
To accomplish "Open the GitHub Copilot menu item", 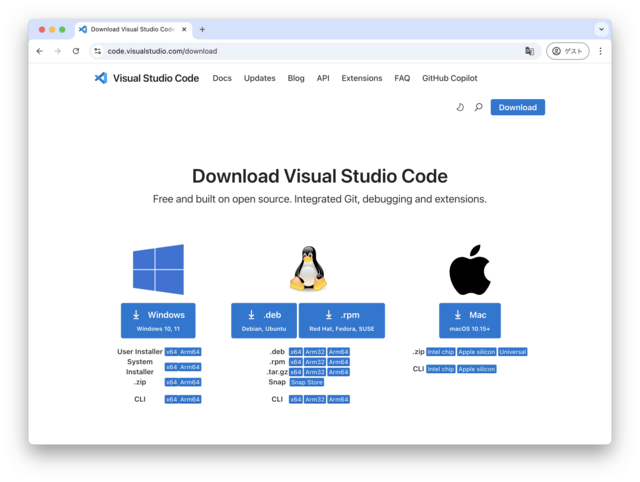I will click(x=449, y=78).
